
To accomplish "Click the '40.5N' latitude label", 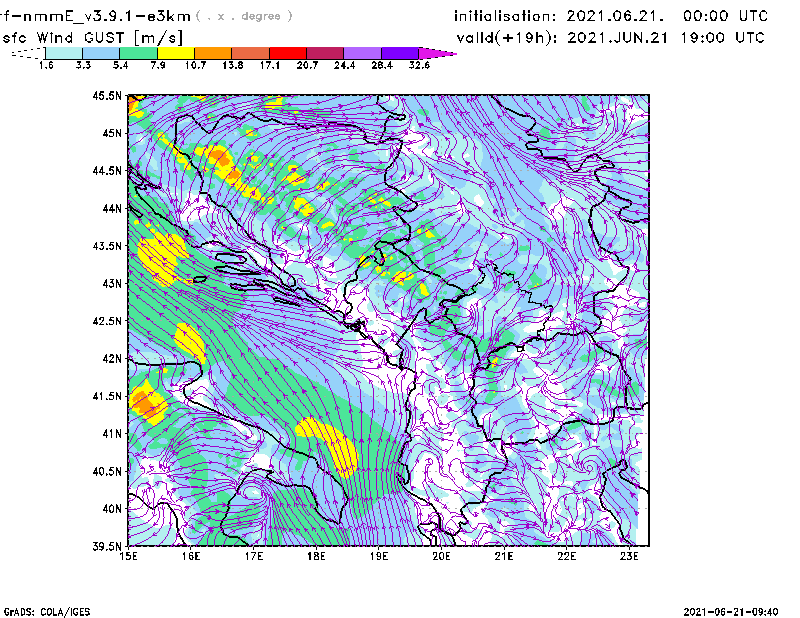I will (107, 472).
